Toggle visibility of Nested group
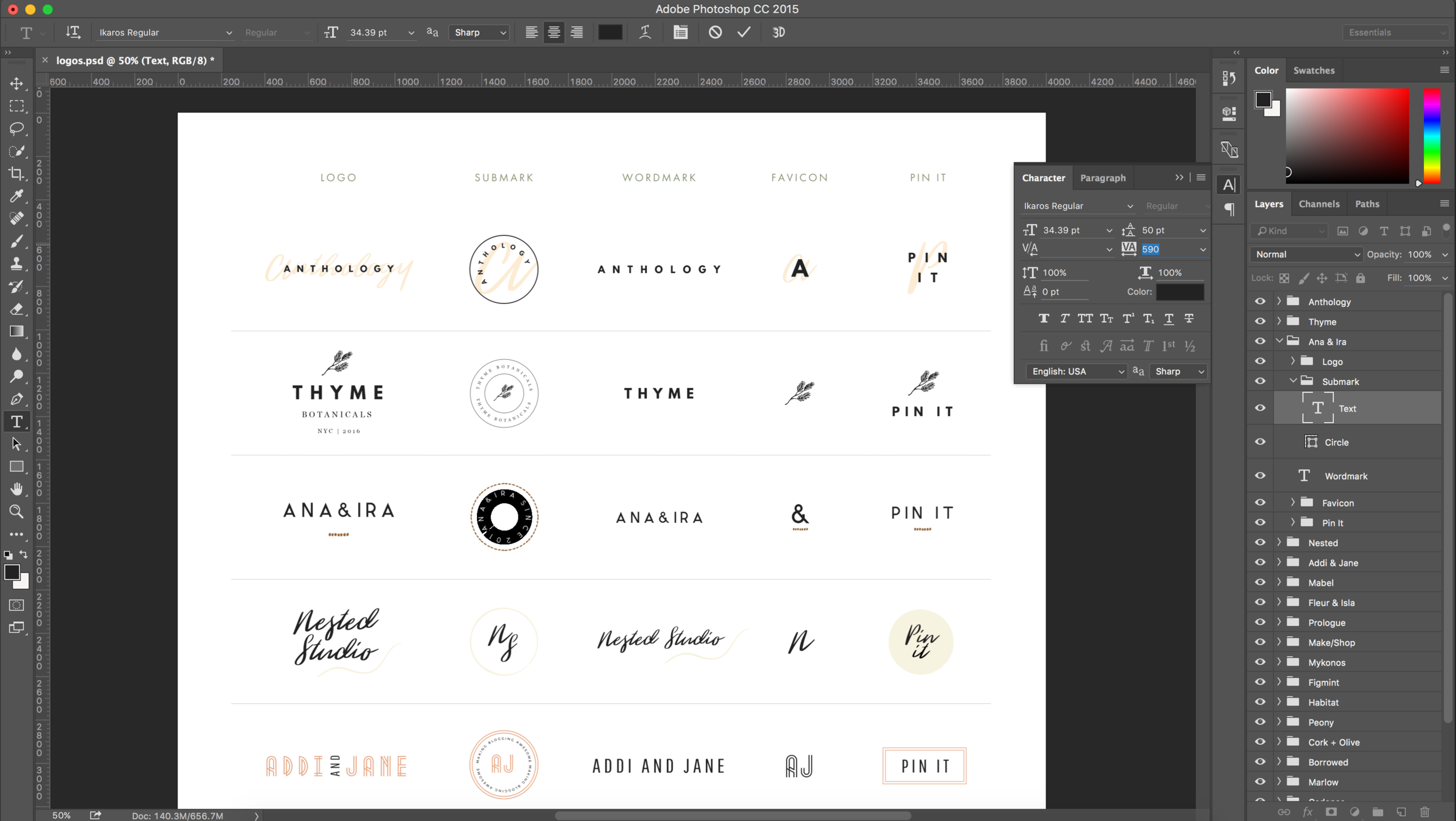 coord(1260,543)
